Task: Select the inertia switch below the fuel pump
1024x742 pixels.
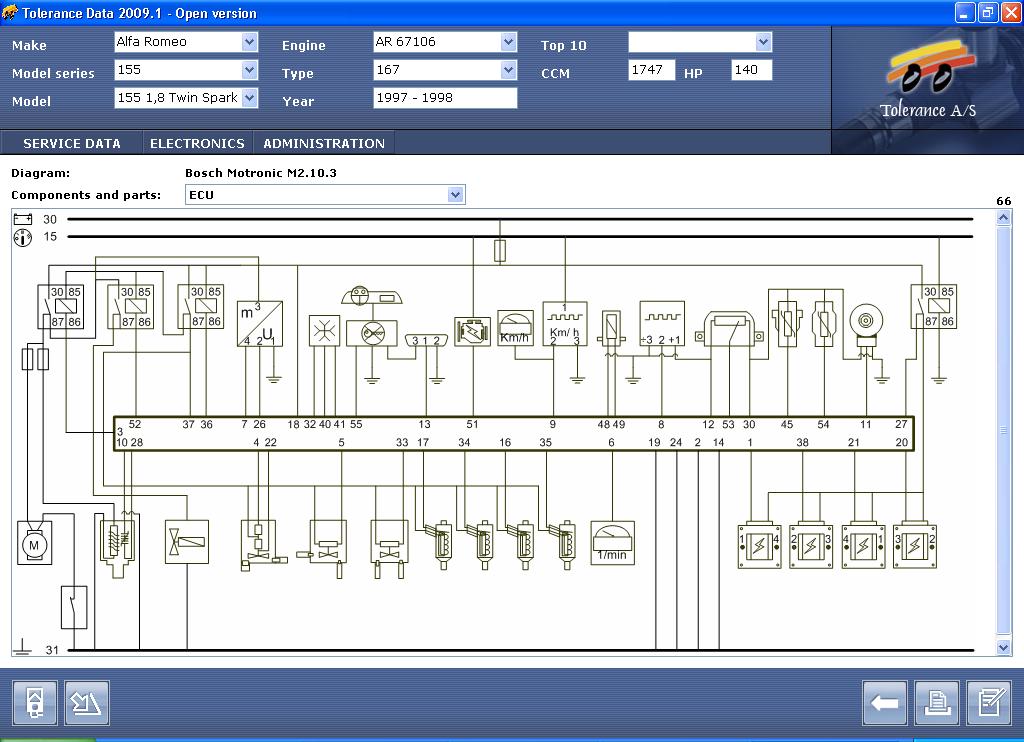Action: coord(74,607)
